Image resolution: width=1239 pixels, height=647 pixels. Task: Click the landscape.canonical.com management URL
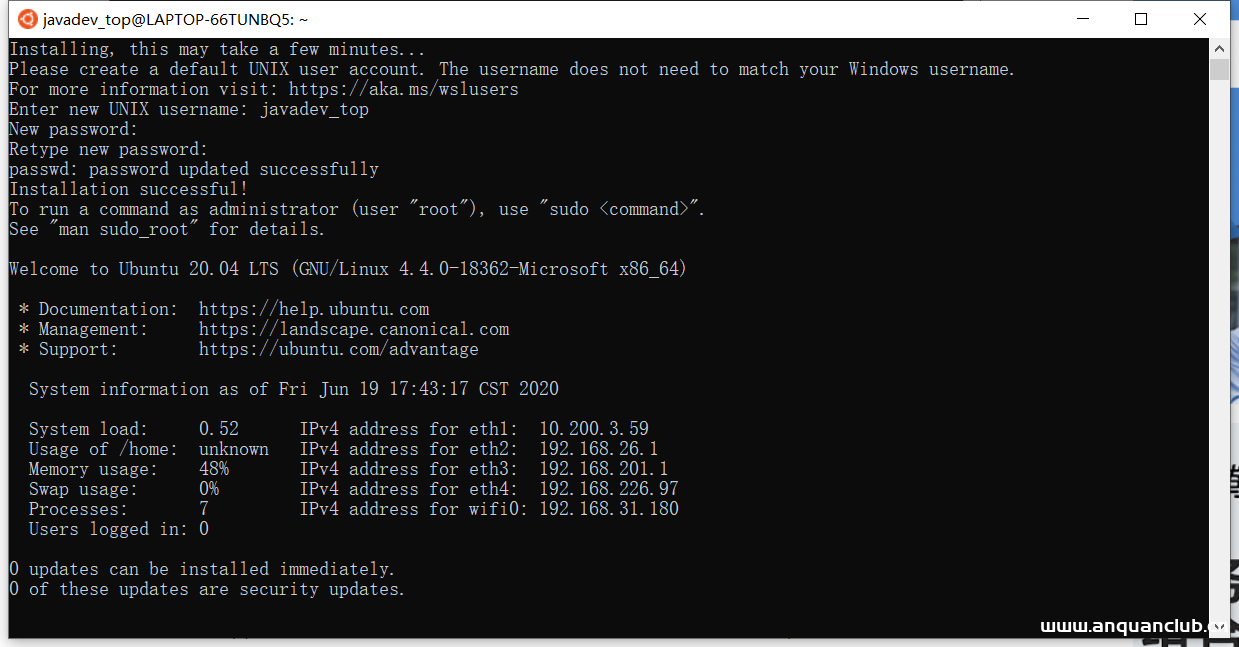coord(354,329)
